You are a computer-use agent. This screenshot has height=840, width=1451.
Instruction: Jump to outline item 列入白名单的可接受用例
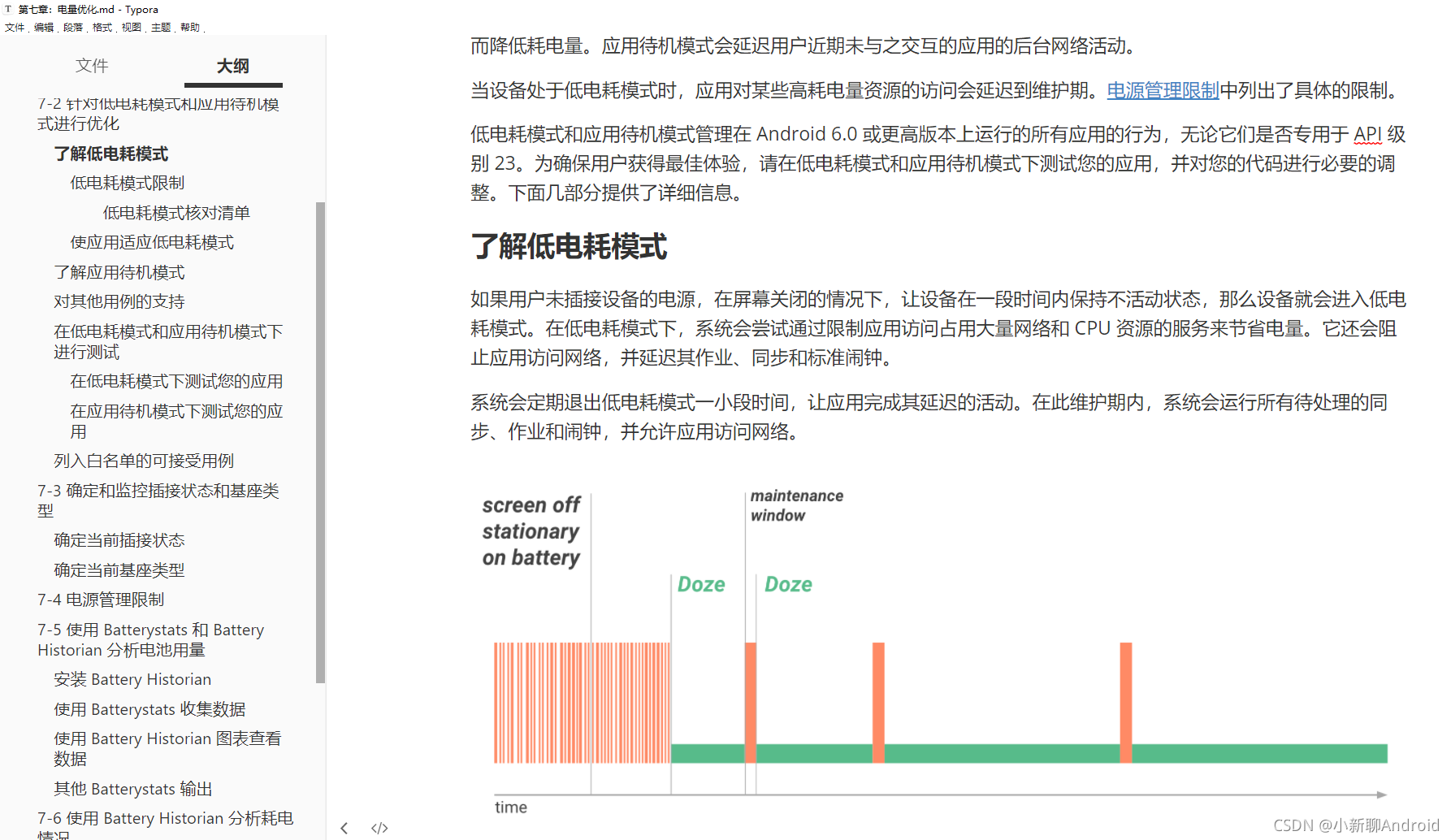[144, 461]
